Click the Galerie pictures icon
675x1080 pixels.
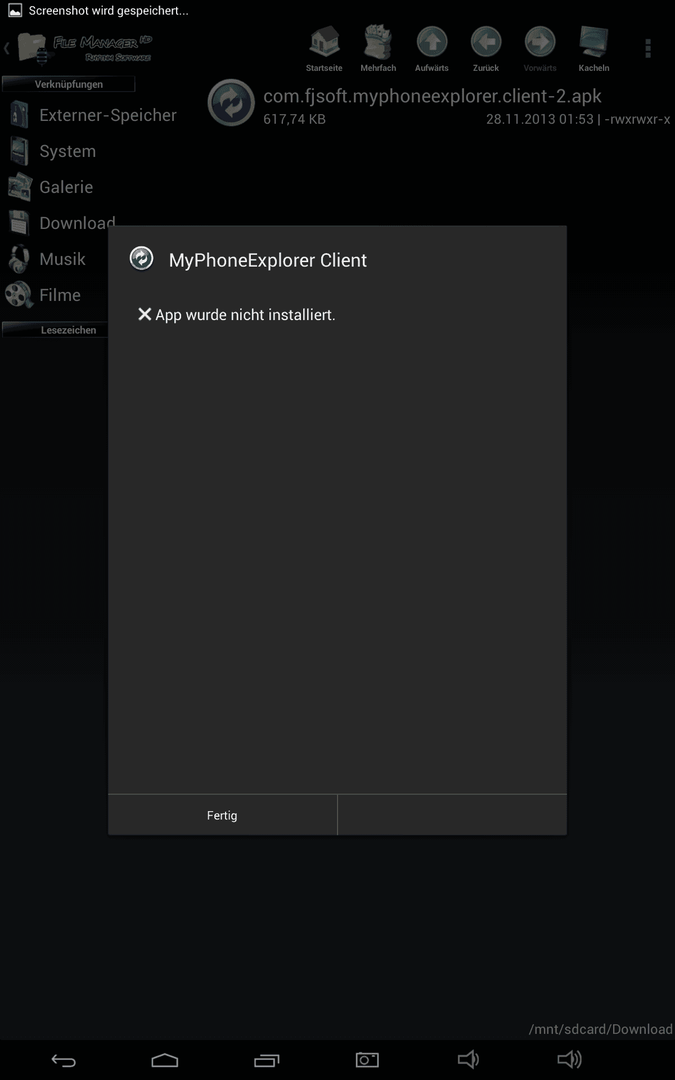[x=20, y=187]
